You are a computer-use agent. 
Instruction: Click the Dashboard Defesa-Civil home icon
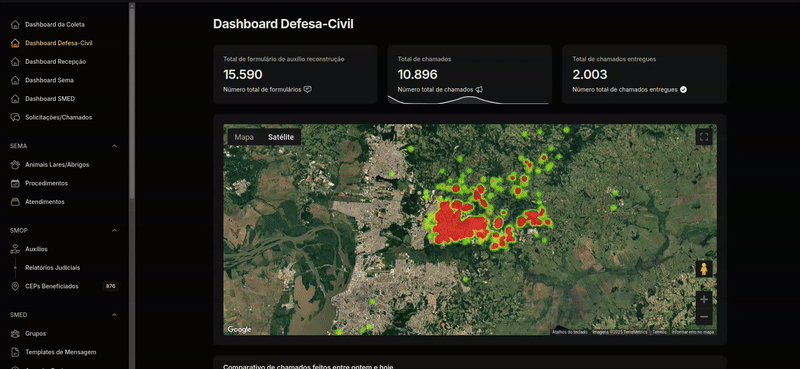pyautogui.click(x=15, y=43)
